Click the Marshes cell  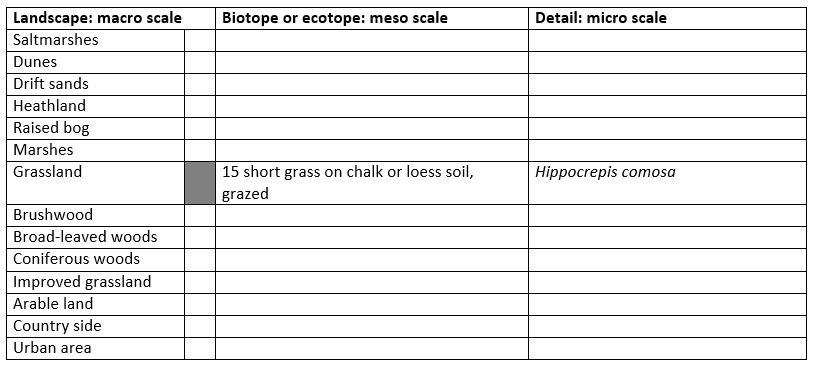click(x=96, y=150)
